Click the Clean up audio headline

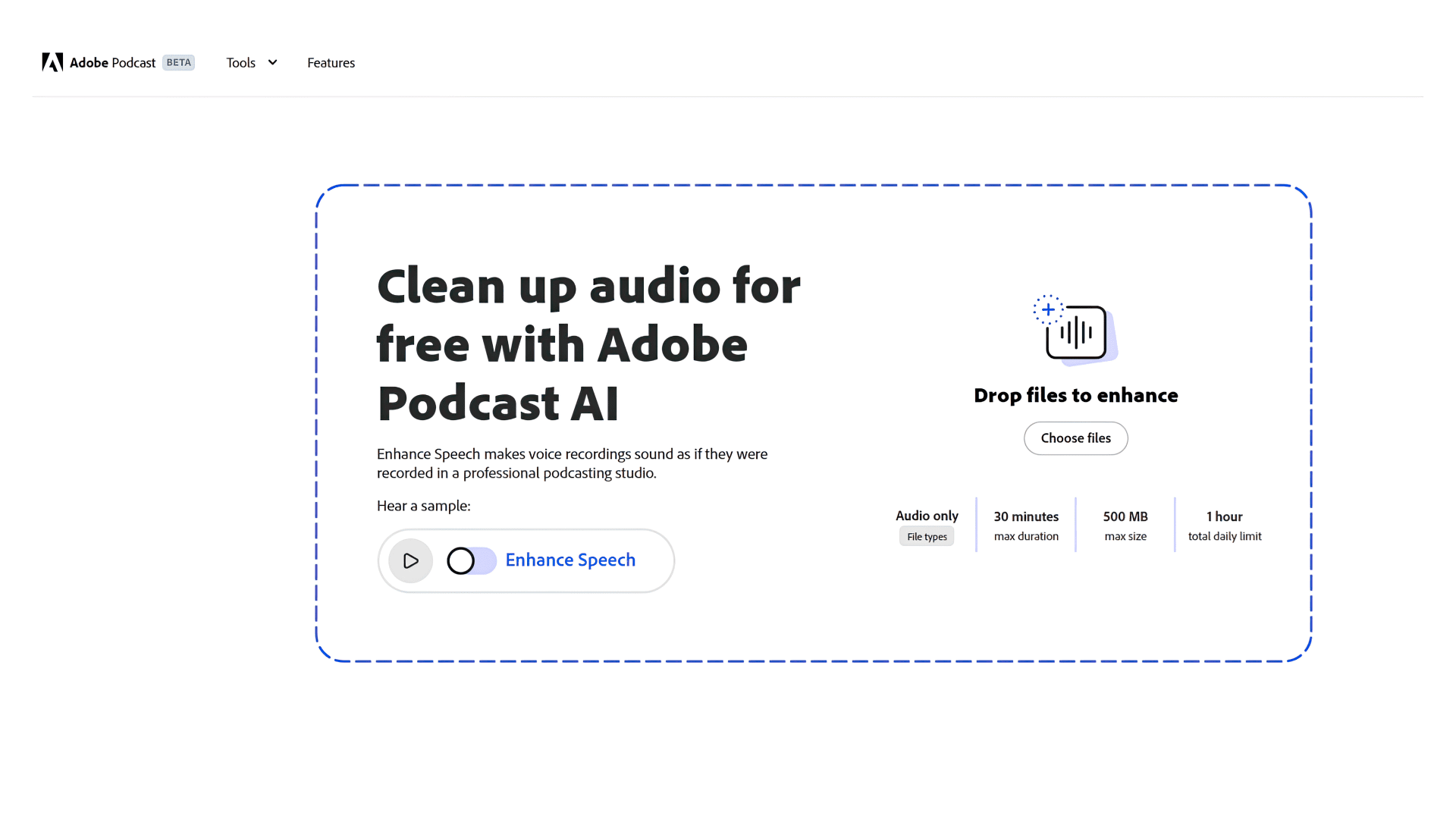(588, 344)
